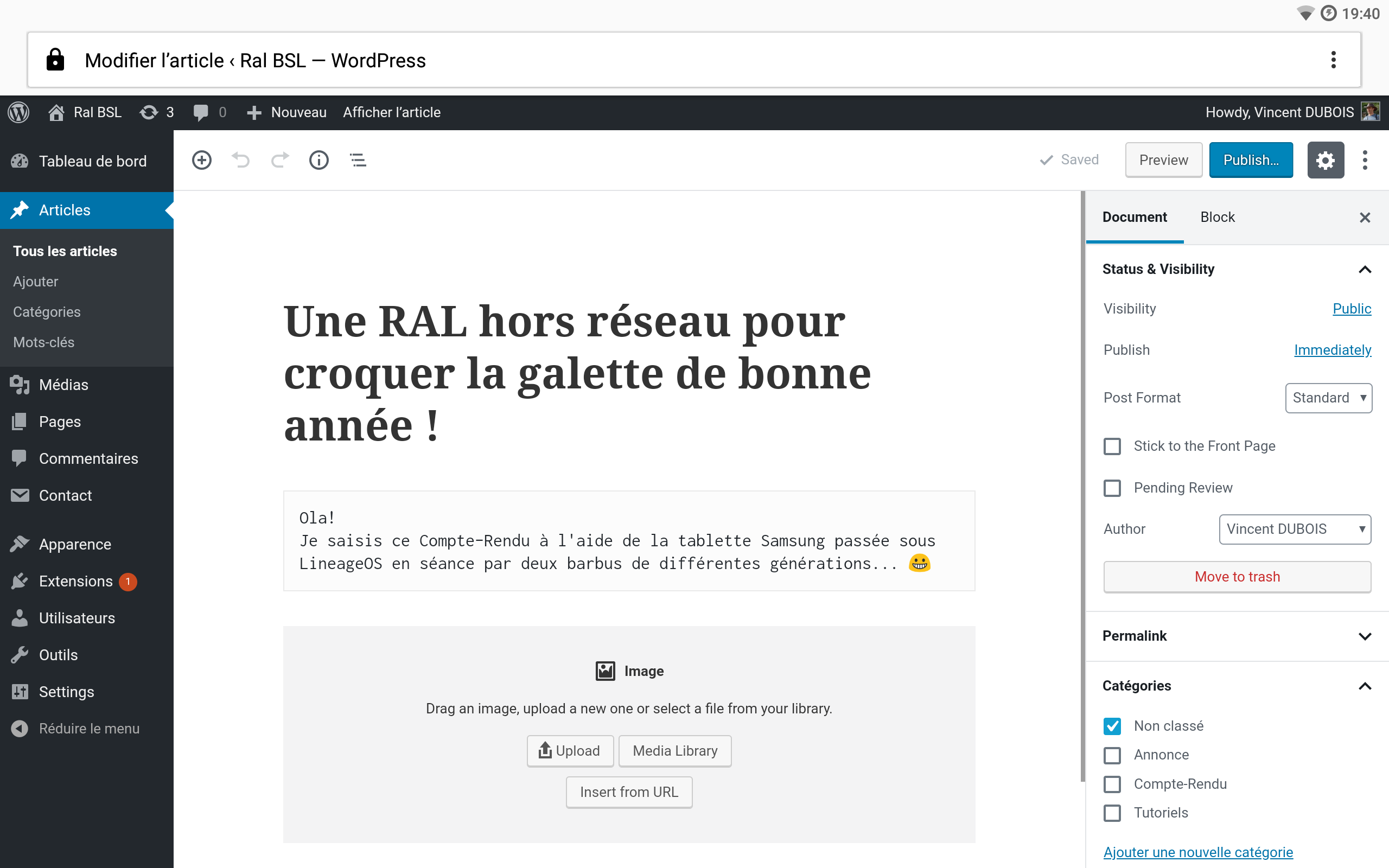Click Afficher l'article in admin bar

[x=391, y=112]
